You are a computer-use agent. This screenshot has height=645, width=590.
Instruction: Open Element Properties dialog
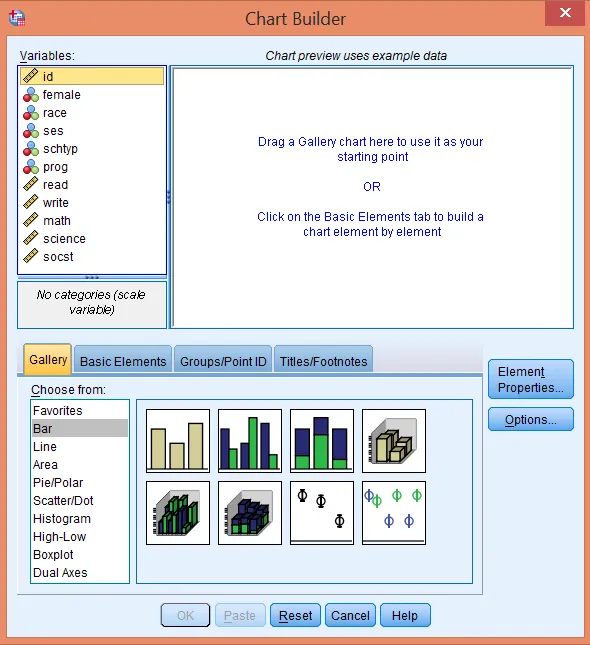pos(531,379)
